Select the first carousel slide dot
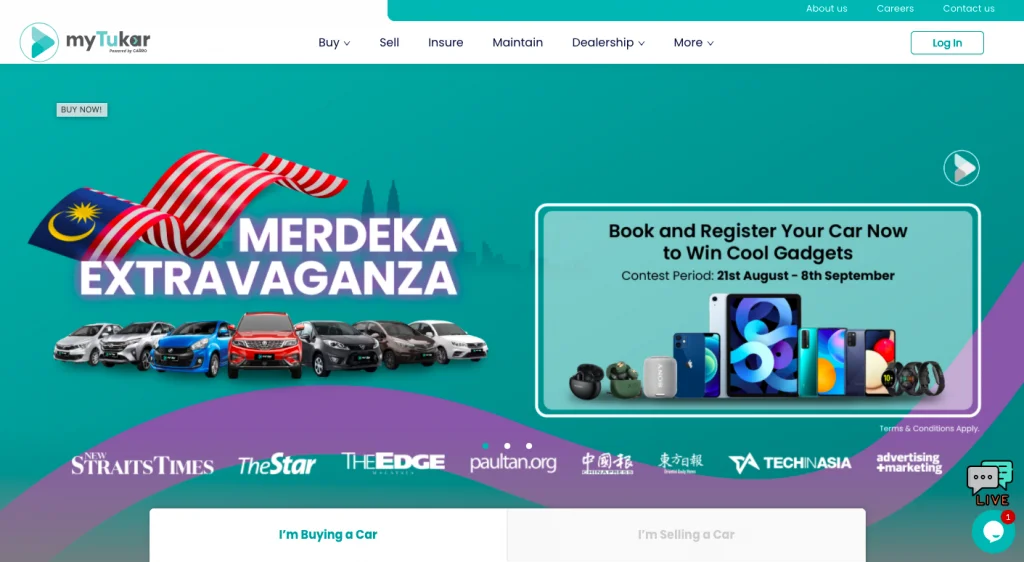This screenshot has height=562, width=1024. (485, 446)
